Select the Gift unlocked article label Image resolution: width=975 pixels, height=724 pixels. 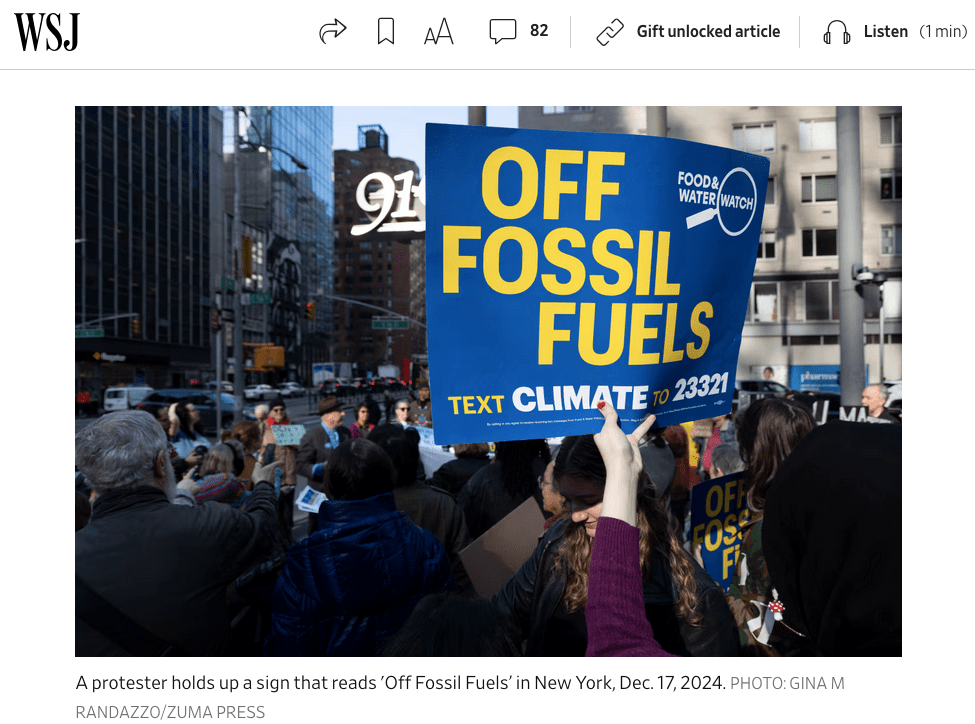(x=708, y=31)
